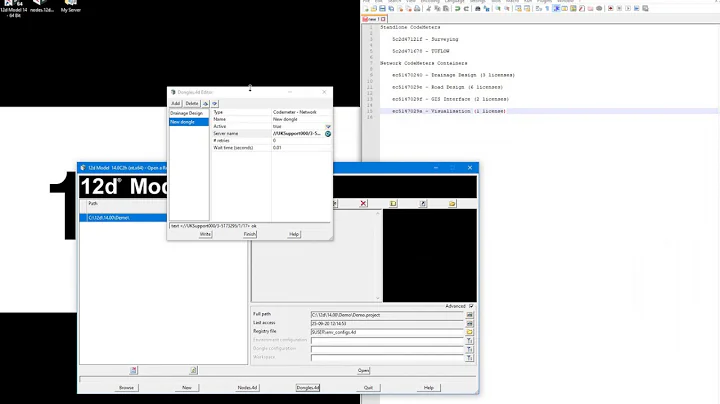Click the Browse button
Screen dimensions: 720x404
coord(126,388)
